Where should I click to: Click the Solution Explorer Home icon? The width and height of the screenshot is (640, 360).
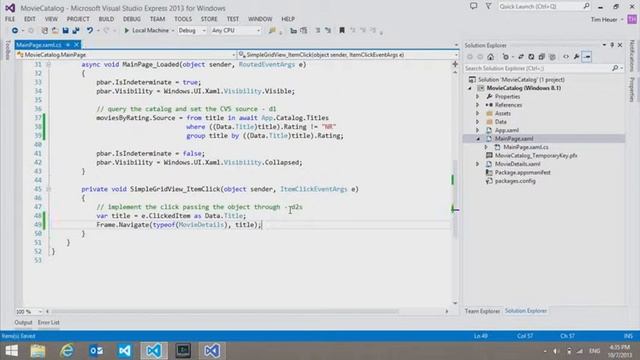click(491, 57)
